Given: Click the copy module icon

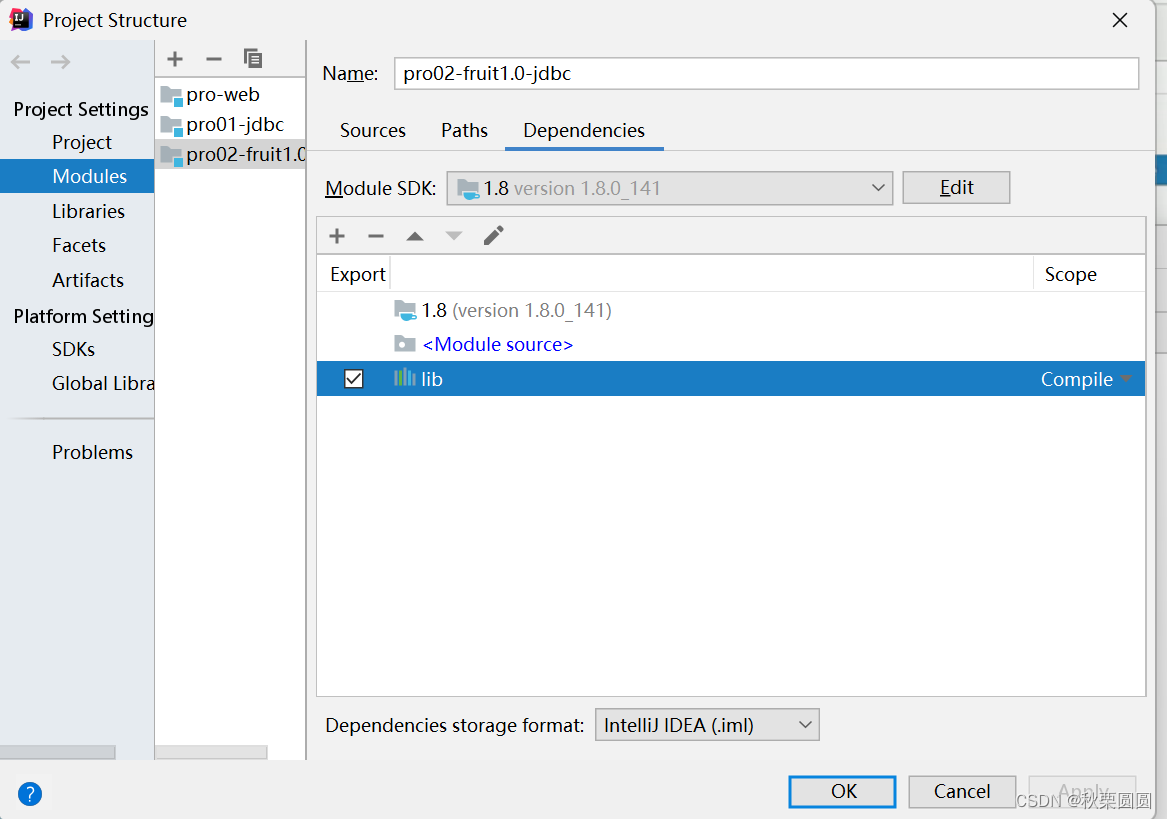Looking at the screenshot, I should (253, 58).
